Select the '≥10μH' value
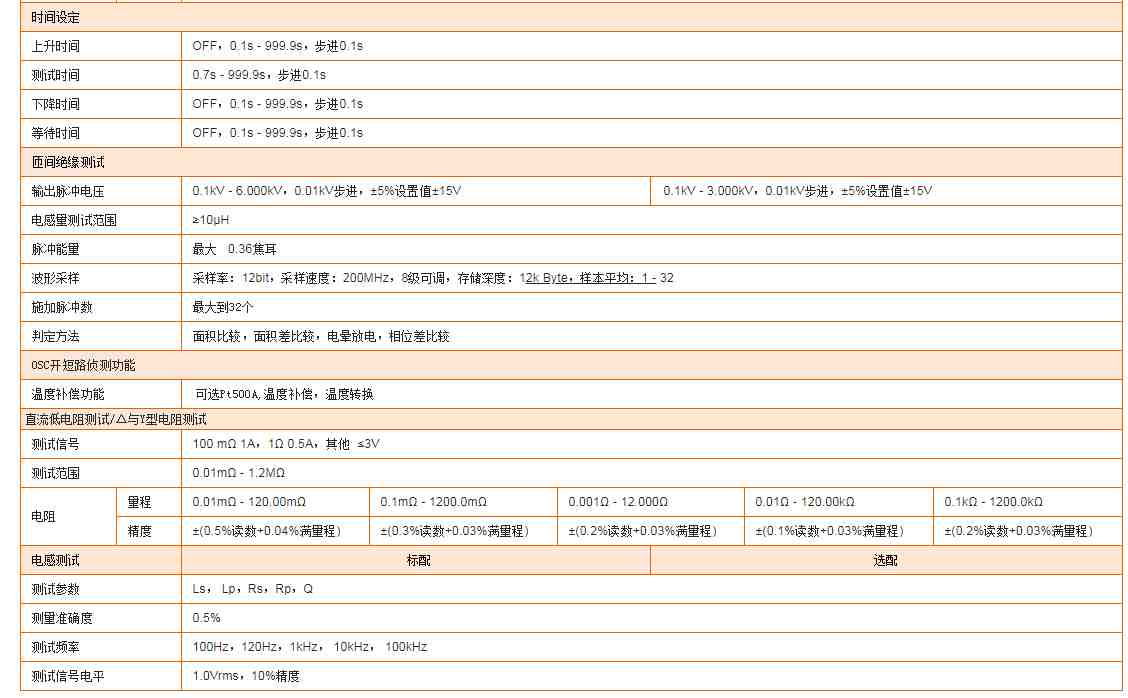The image size is (1128, 698). pyautogui.click(x=211, y=219)
